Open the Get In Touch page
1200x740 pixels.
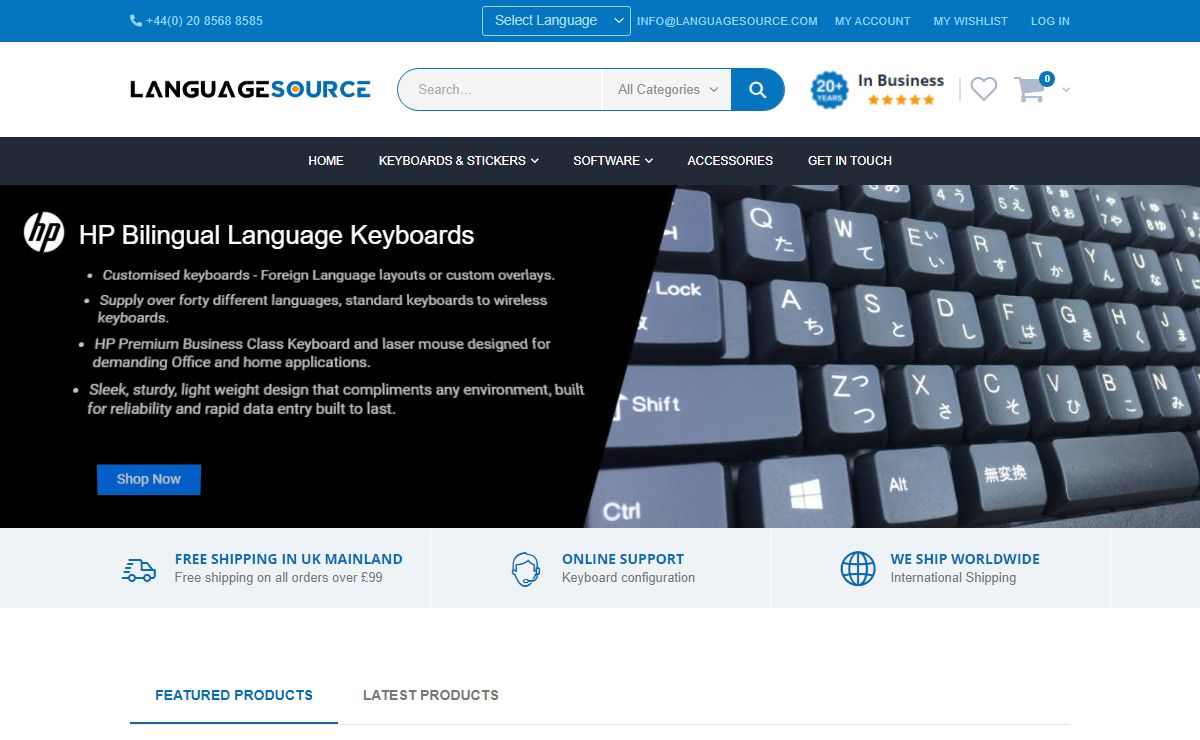[x=850, y=160]
